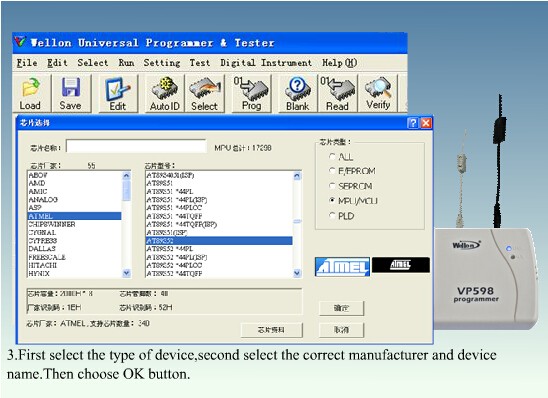Open the Digital Instrument menu
548x398 pixels.
(266, 63)
